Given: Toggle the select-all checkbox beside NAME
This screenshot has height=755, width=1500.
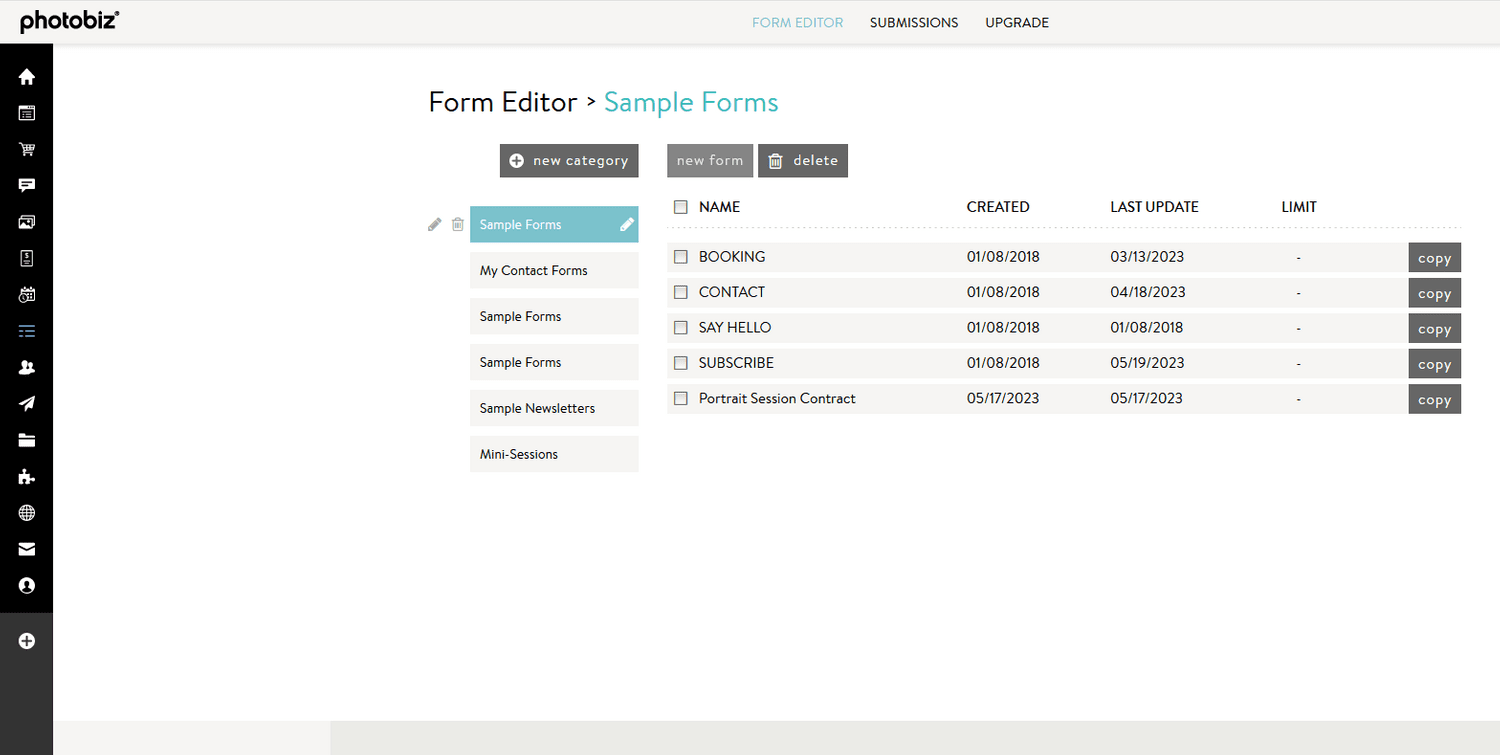Looking at the screenshot, I should (x=681, y=207).
